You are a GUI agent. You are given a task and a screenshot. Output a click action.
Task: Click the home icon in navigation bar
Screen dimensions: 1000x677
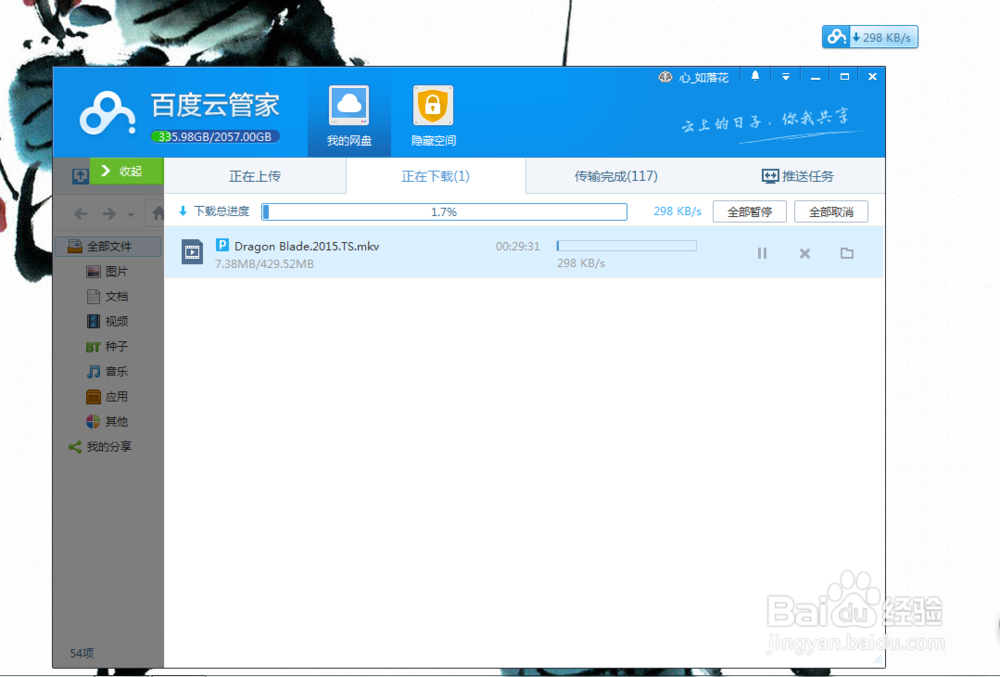pos(157,213)
